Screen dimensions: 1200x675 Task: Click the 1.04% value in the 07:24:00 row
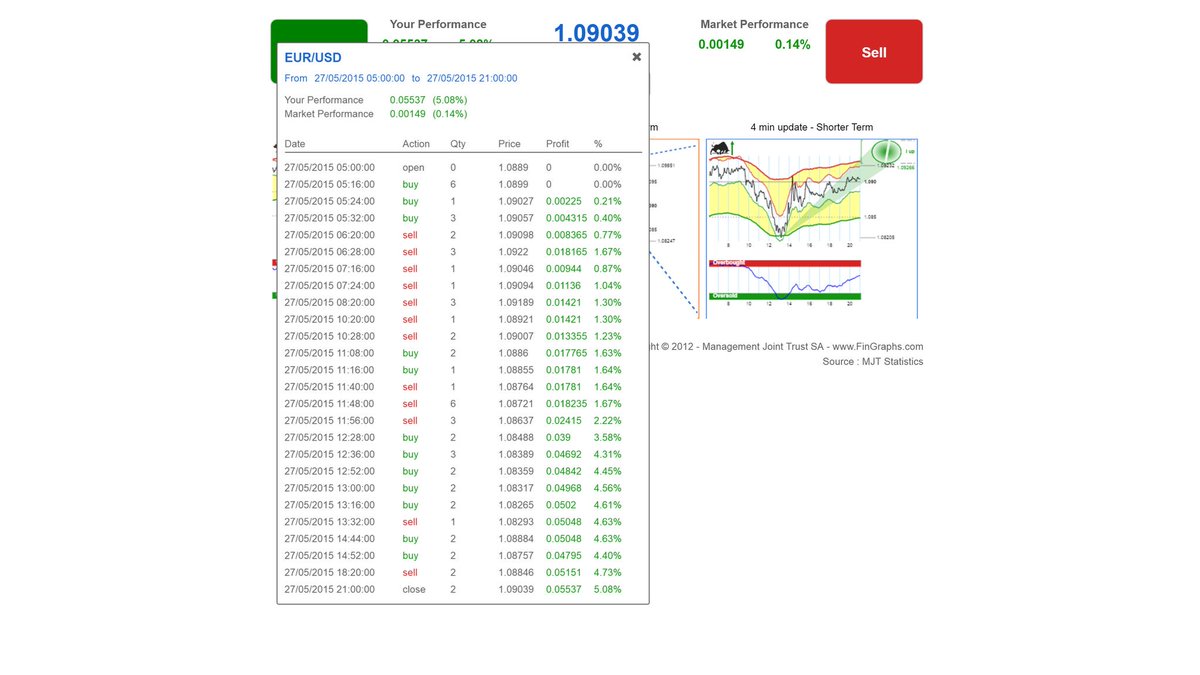608,286
